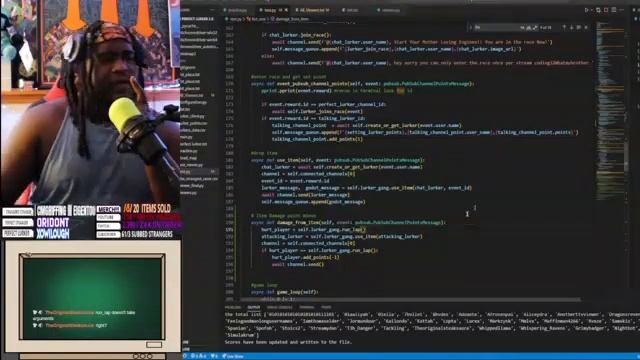Click 'Scores have been updated and written' output line
640x360 pixels.
point(288,342)
